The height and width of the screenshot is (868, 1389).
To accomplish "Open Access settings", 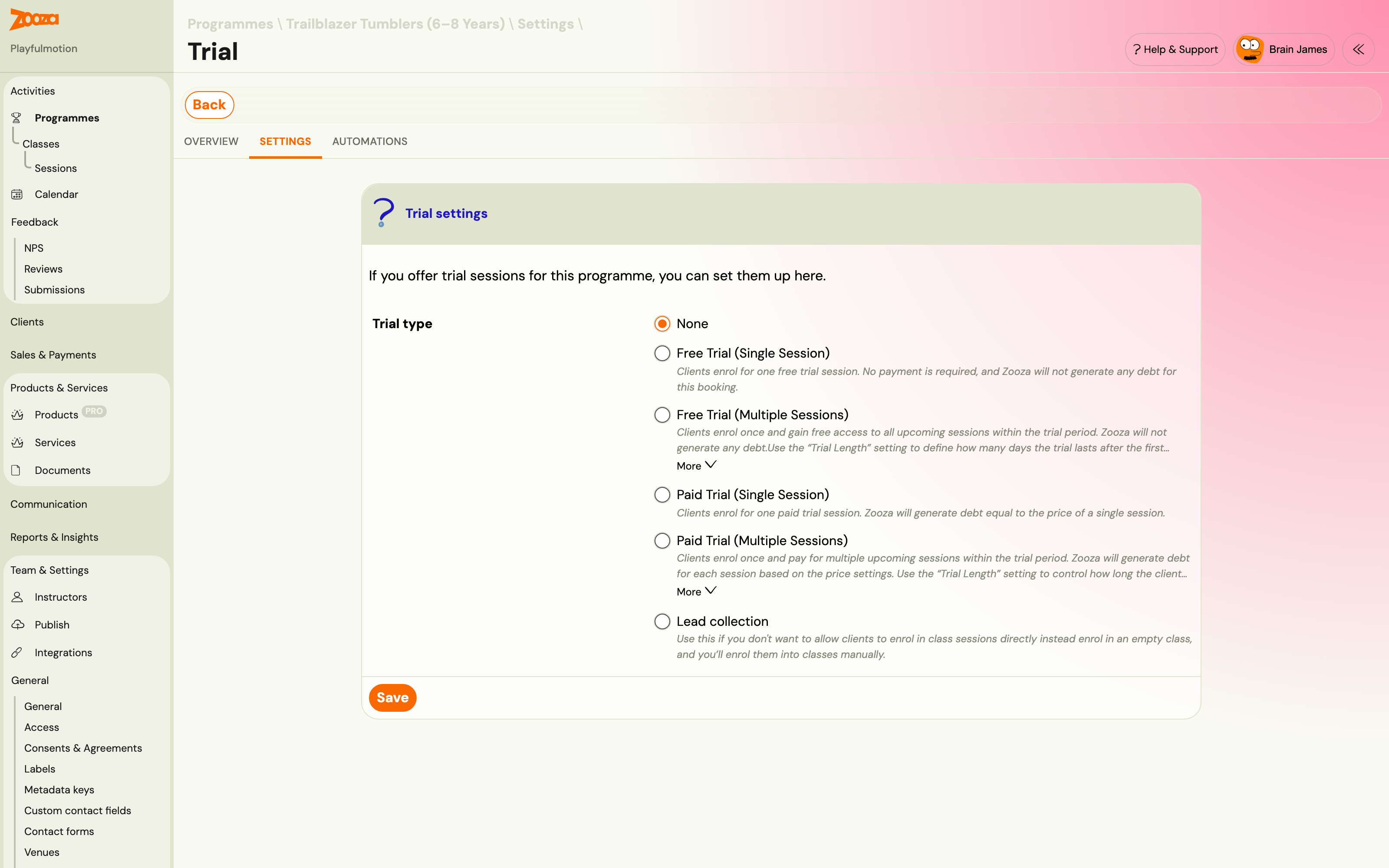I will click(41, 727).
